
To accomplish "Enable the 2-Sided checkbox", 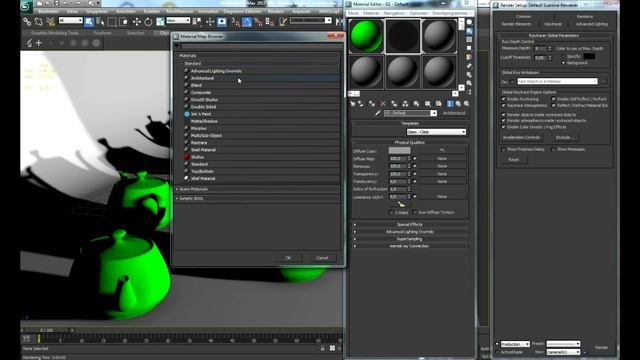I will [391, 212].
